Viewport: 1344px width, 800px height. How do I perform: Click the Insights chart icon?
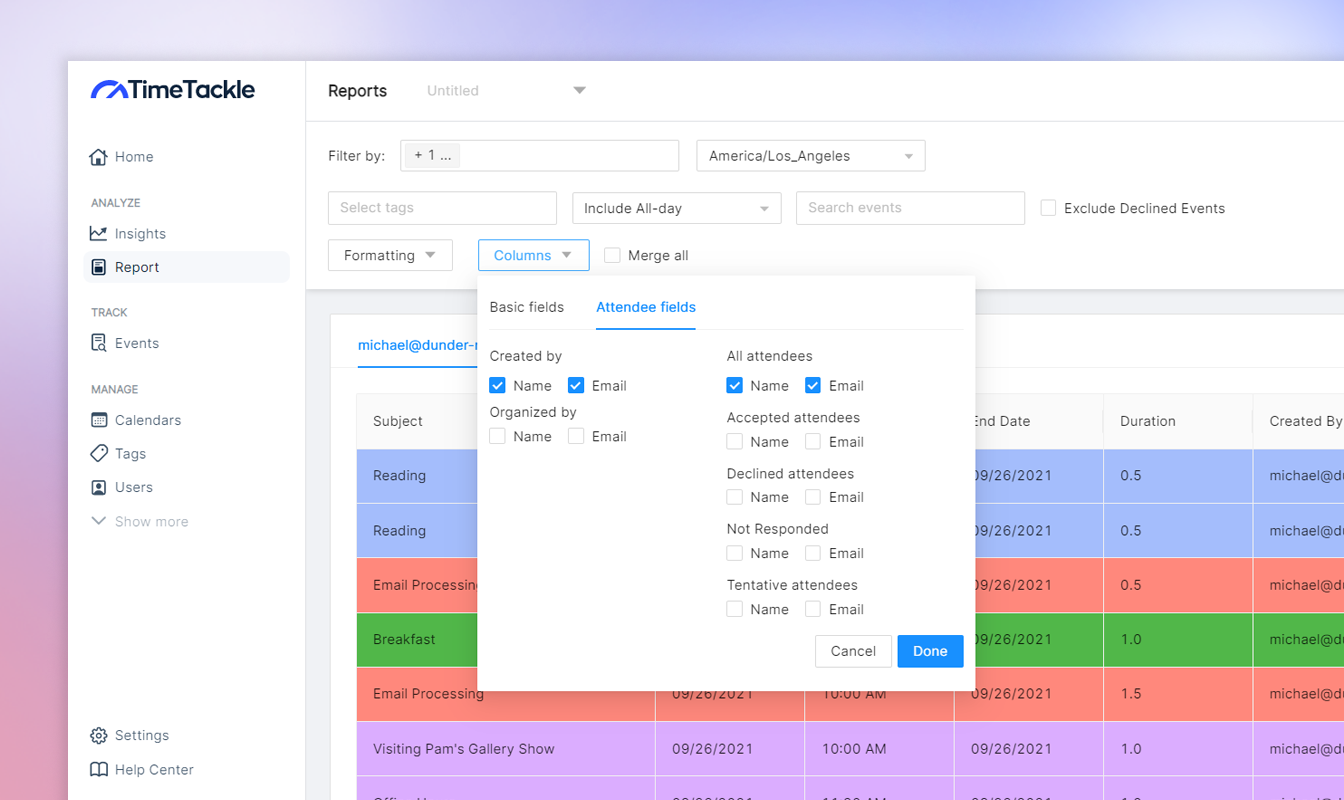pos(98,233)
